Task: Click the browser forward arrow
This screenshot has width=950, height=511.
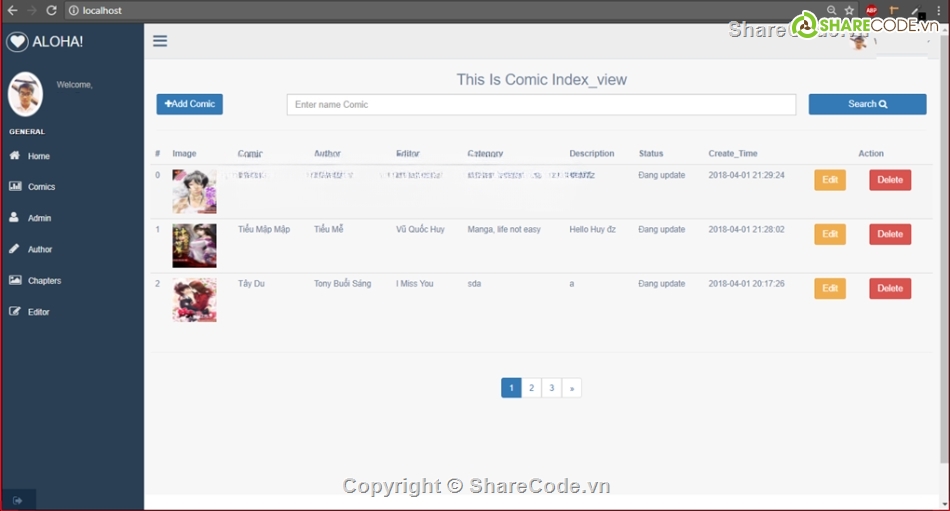Action: (32, 10)
